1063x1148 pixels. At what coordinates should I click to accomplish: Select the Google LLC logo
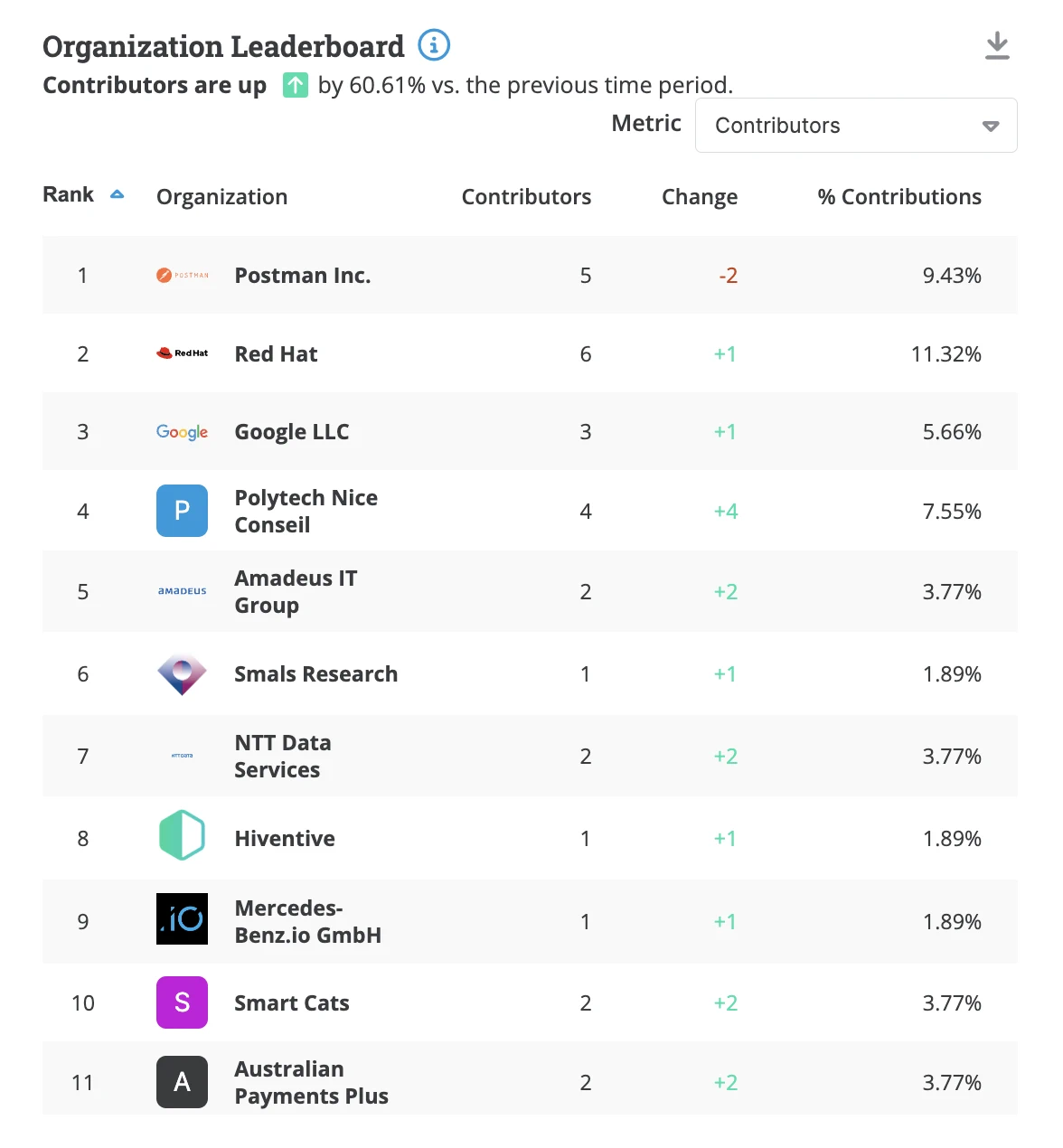pyautogui.click(x=182, y=432)
